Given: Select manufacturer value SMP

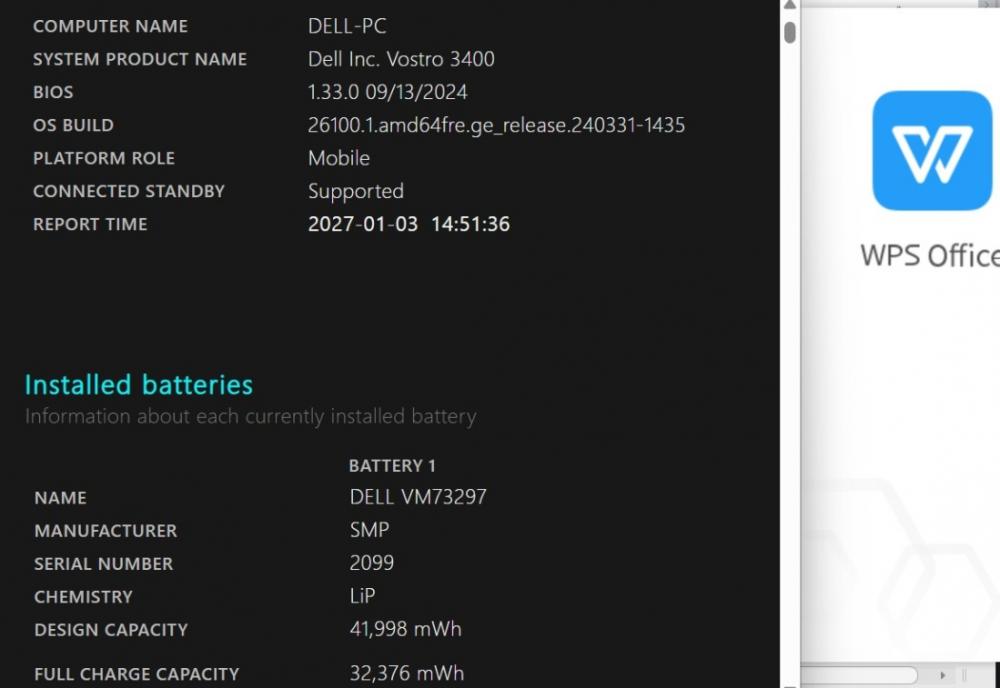Looking at the screenshot, I should tap(369, 530).
